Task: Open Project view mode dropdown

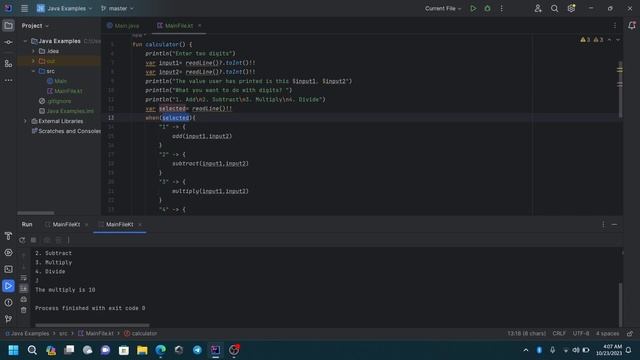Action: (35, 26)
